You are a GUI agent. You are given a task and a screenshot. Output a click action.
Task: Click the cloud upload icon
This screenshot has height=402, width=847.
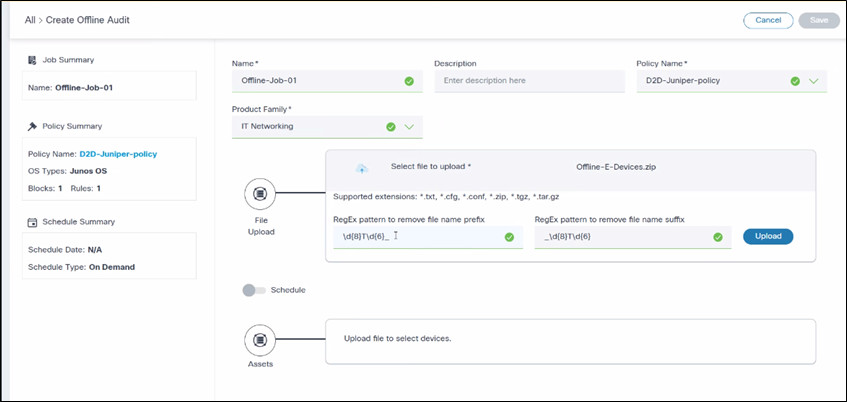click(x=362, y=167)
